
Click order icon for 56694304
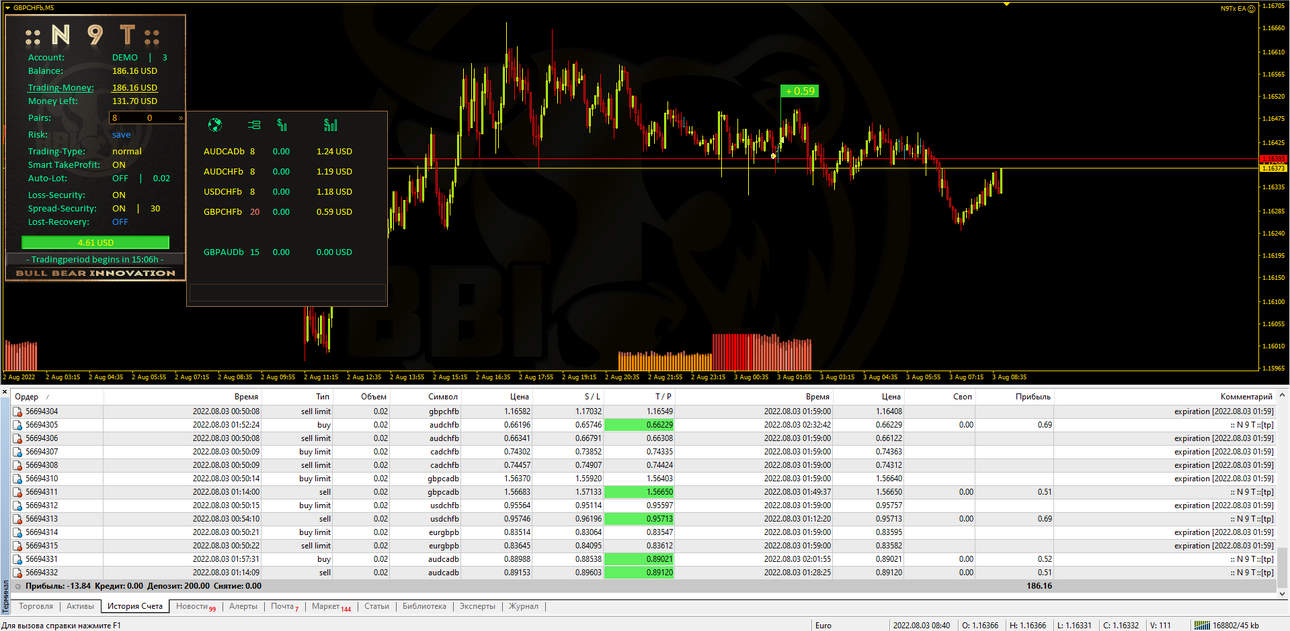click(17, 411)
